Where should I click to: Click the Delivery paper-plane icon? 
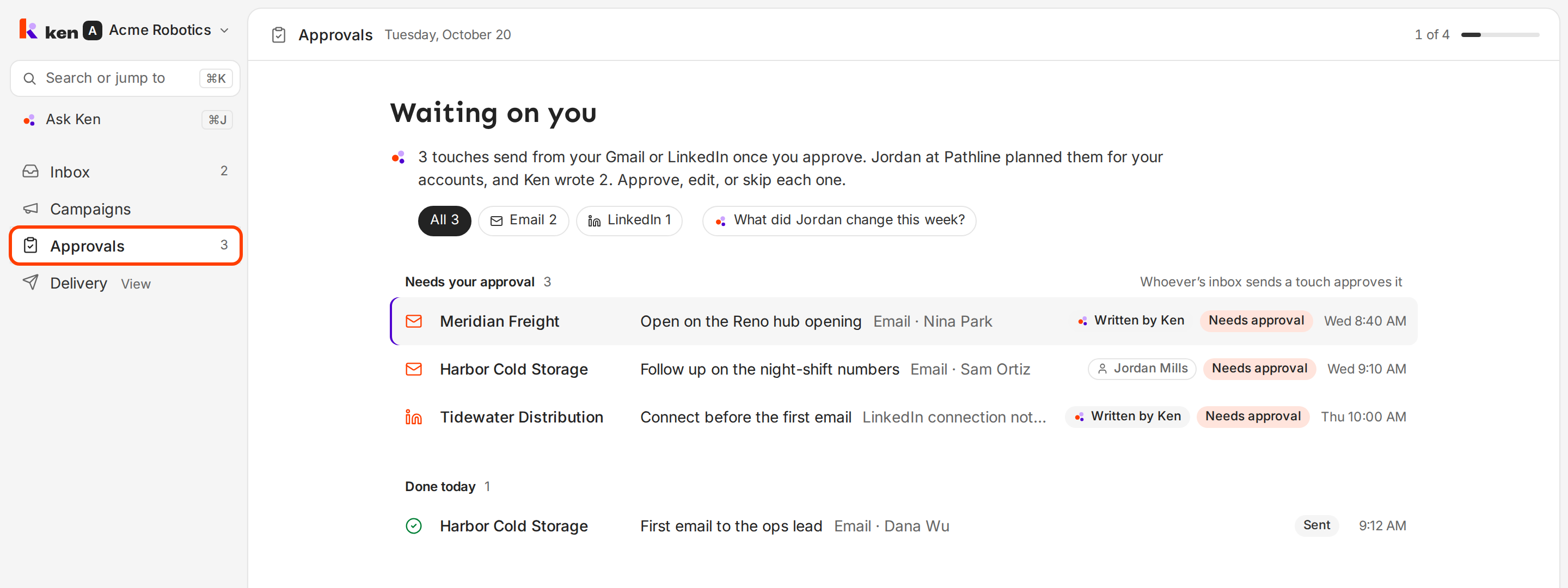pyautogui.click(x=30, y=282)
